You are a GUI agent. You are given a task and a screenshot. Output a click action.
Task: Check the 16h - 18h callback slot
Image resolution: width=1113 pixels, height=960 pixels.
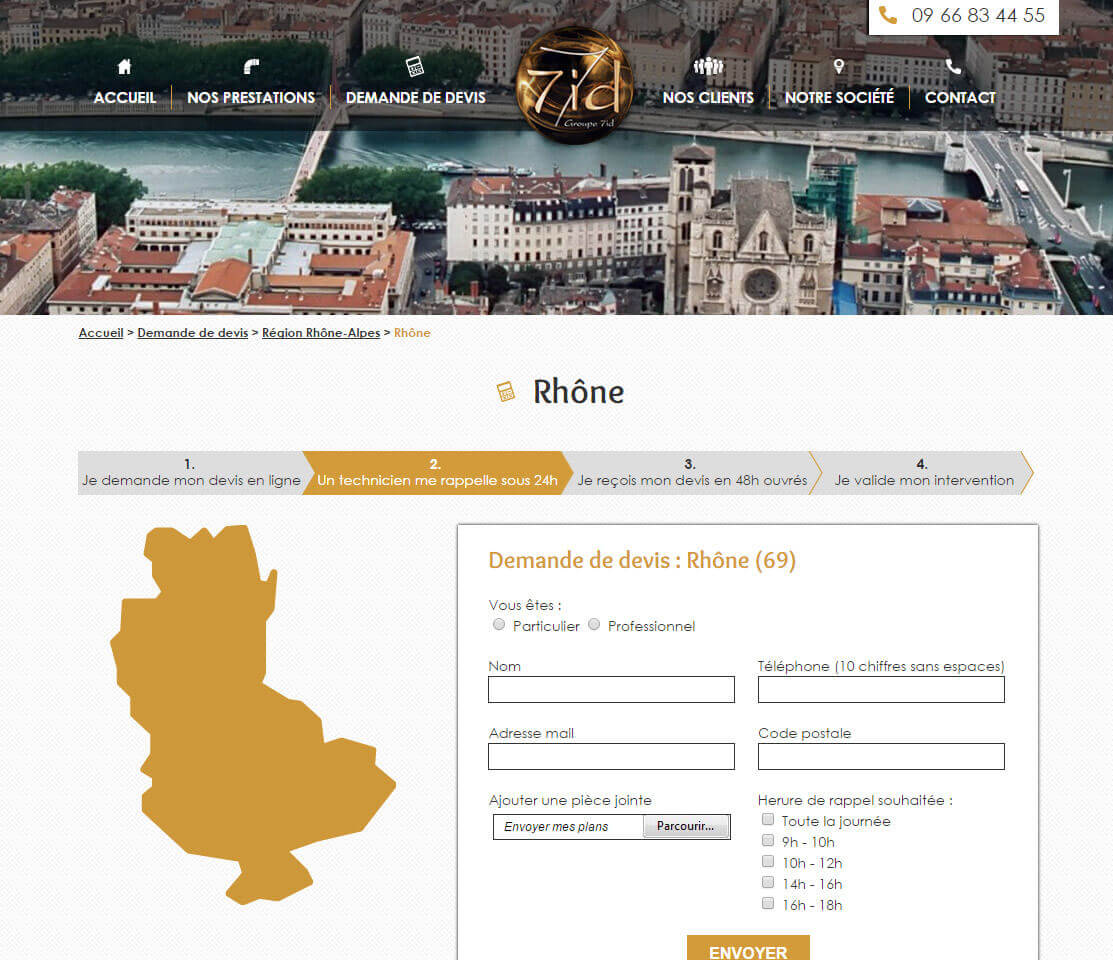(x=768, y=903)
